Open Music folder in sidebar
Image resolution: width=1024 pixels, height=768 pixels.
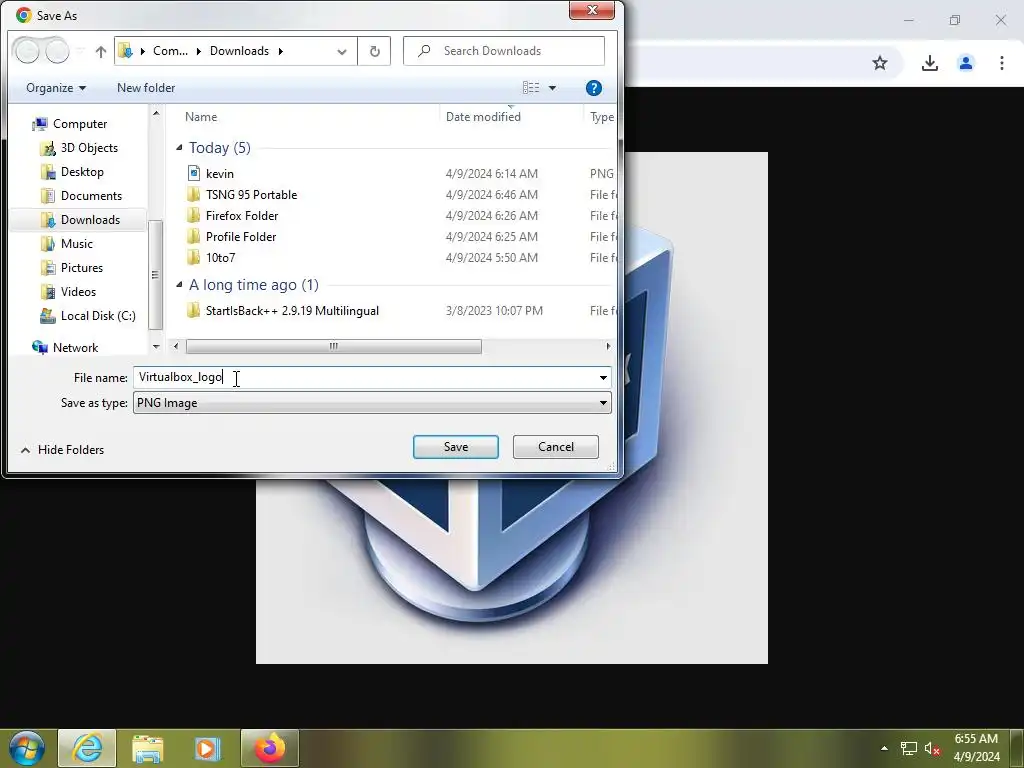tap(76, 244)
